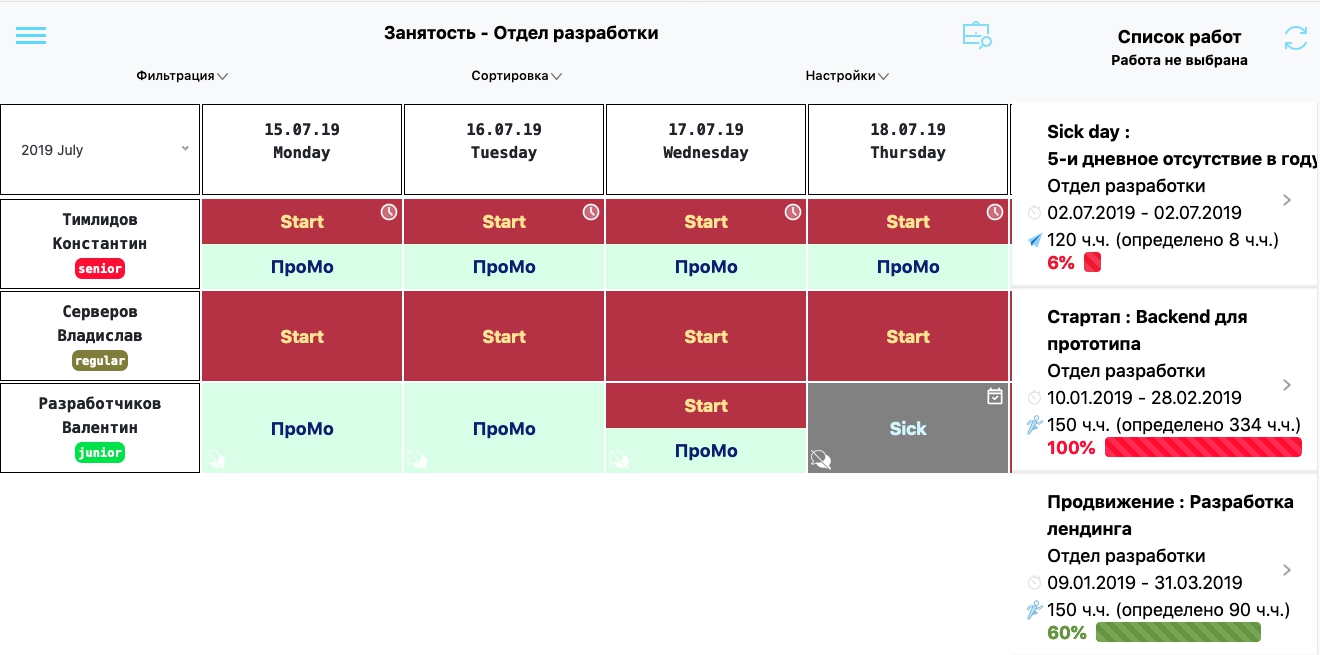Viewport: 1320px width, 655px height.
Task: Click the 100% red progress bar
Action: pos(1203,447)
